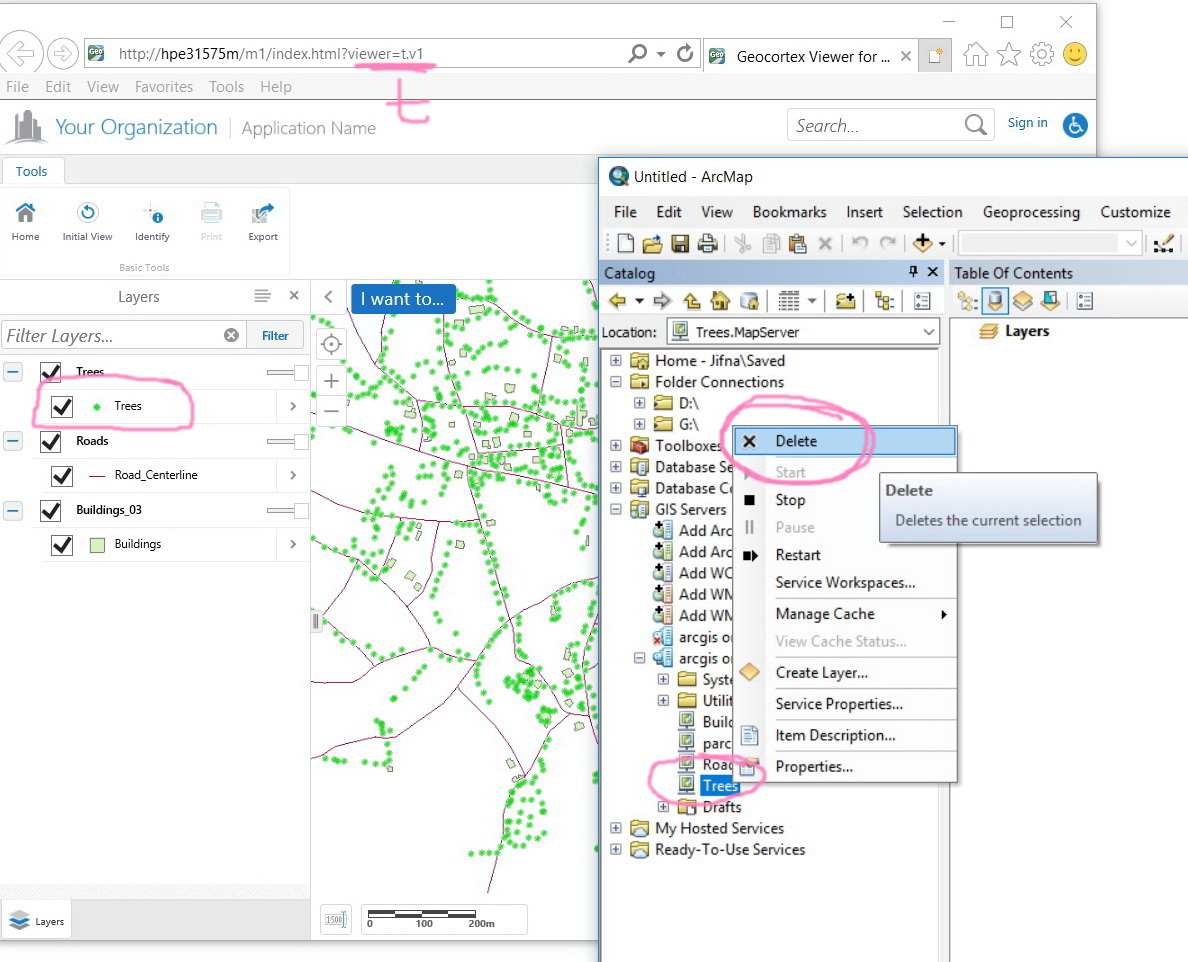This screenshot has width=1188, height=962.
Task: Click List By Drawing Order in Table Of Contents
Action: click(x=968, y=301)
